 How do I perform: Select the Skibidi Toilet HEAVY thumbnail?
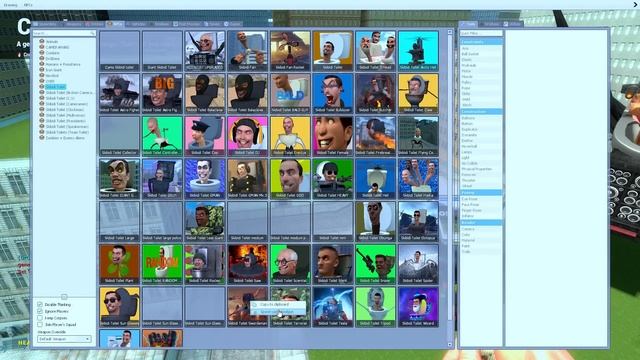(333, 179)
